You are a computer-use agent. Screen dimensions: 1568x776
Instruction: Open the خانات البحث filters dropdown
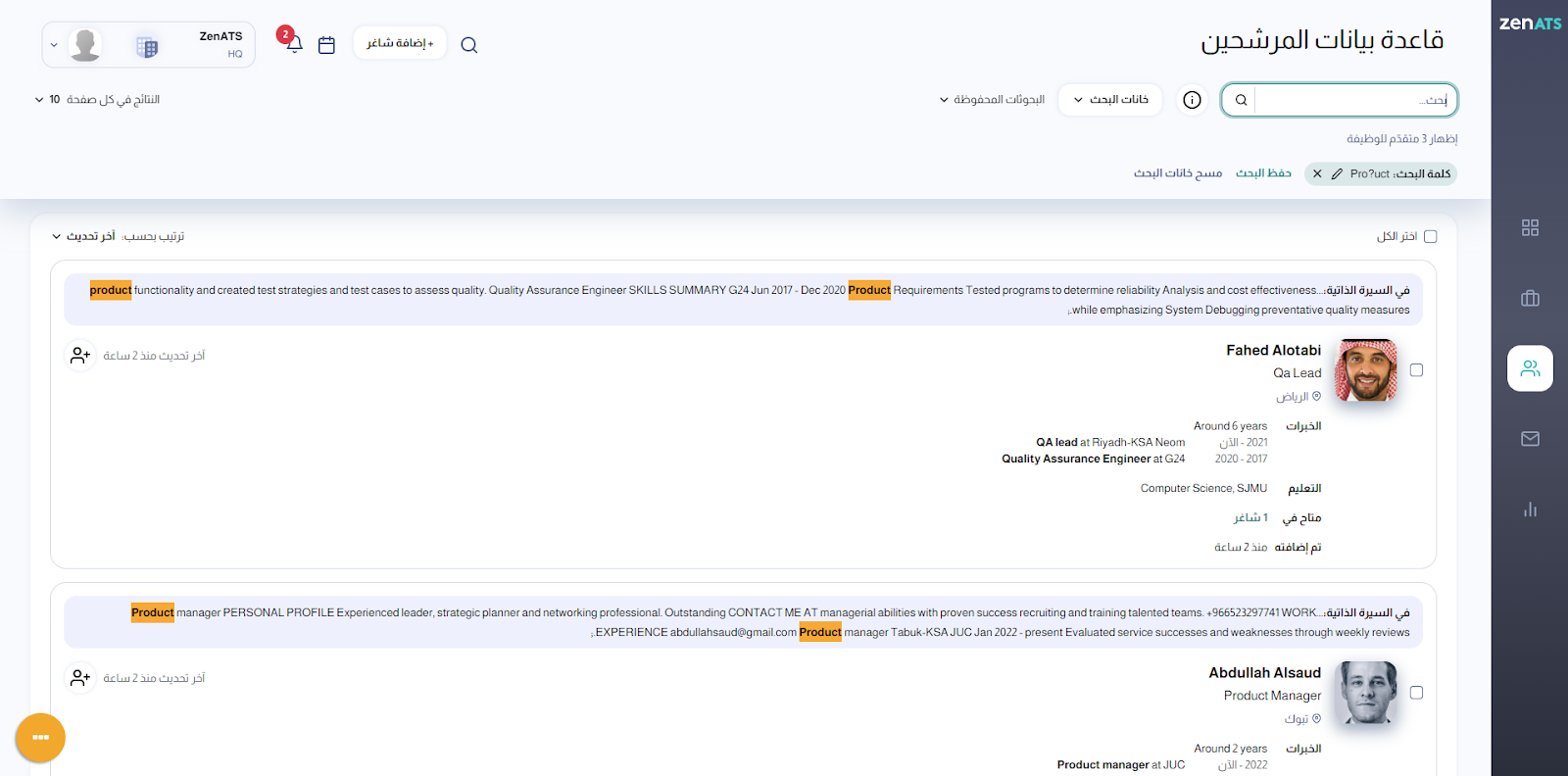pyautogui.click(x=1110, y=100)
